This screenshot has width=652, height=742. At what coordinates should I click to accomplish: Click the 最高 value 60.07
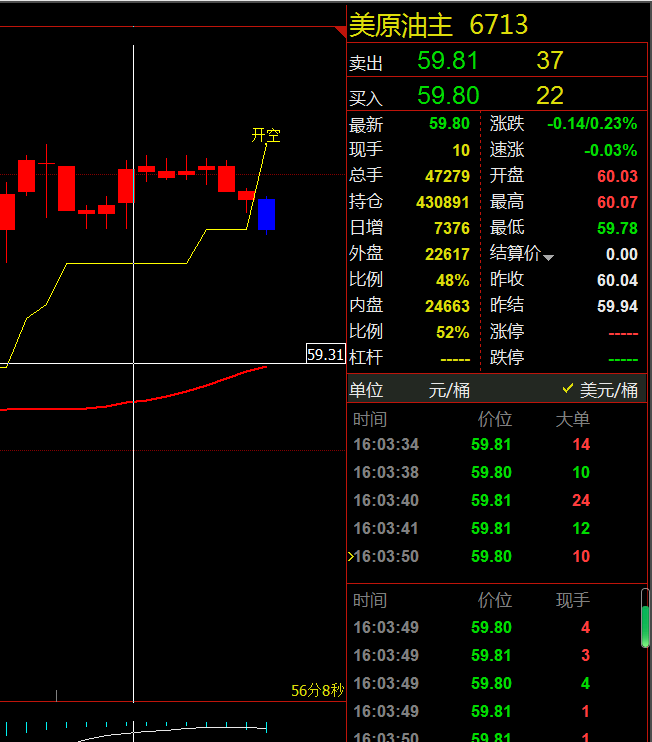click(x=617, y=202)
